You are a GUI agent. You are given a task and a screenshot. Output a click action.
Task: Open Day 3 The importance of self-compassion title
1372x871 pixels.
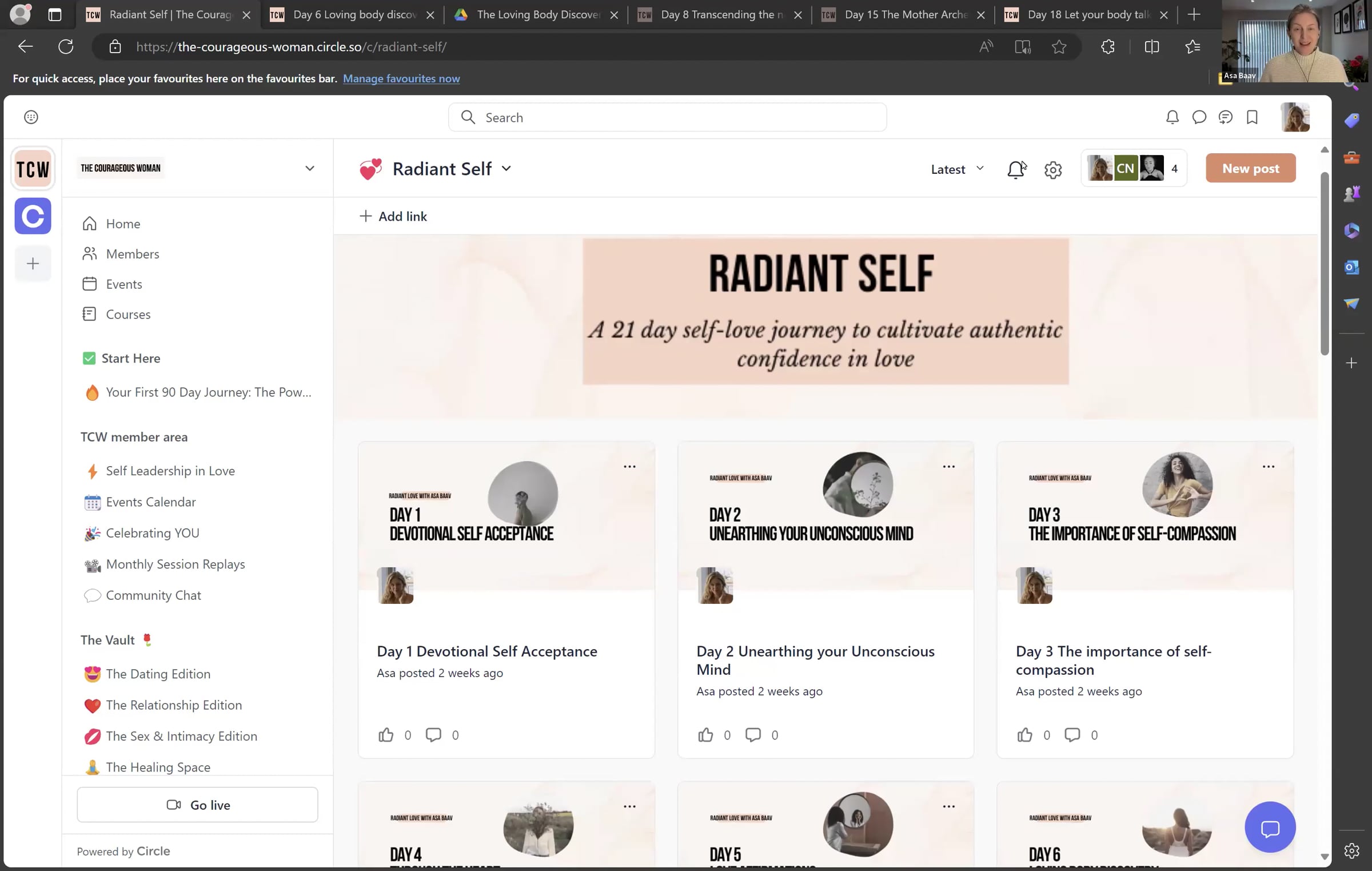pyautogui.click(x=1114, y=661)
